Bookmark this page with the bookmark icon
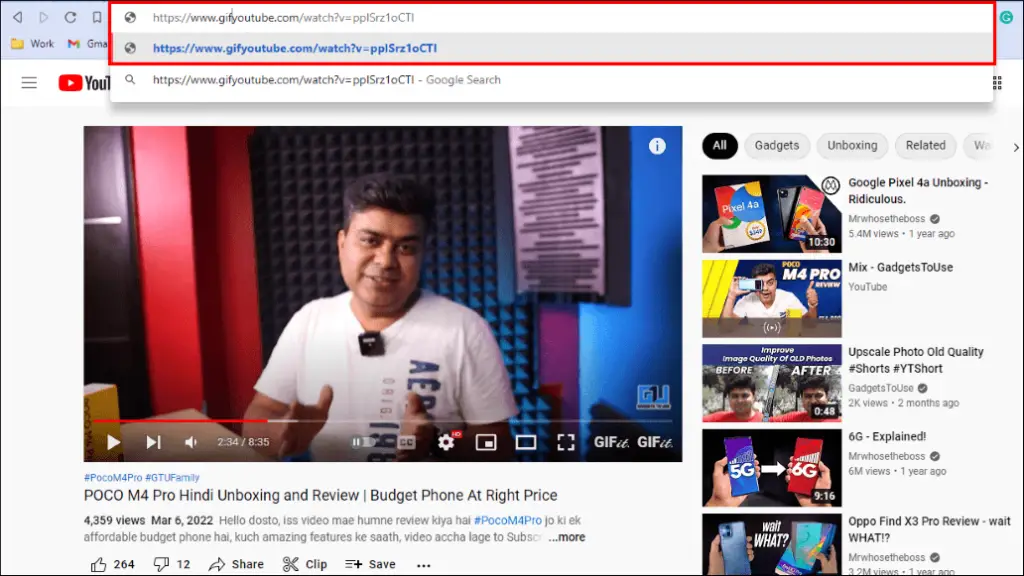Viewport: 1024px width, 576px height. point(97,18)
